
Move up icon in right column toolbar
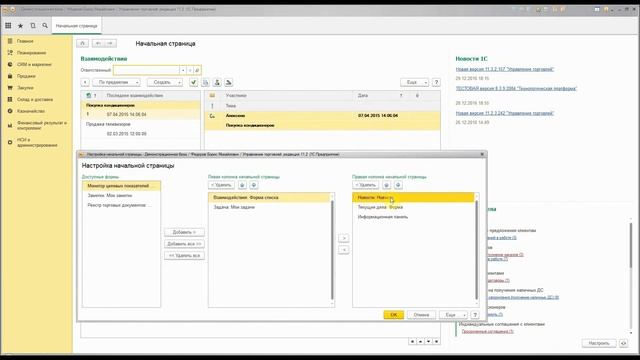387,185
